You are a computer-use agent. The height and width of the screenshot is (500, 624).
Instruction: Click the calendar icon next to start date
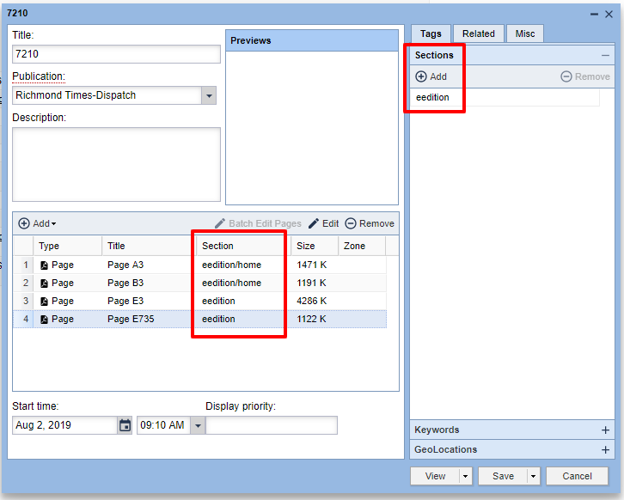[125, 425]
